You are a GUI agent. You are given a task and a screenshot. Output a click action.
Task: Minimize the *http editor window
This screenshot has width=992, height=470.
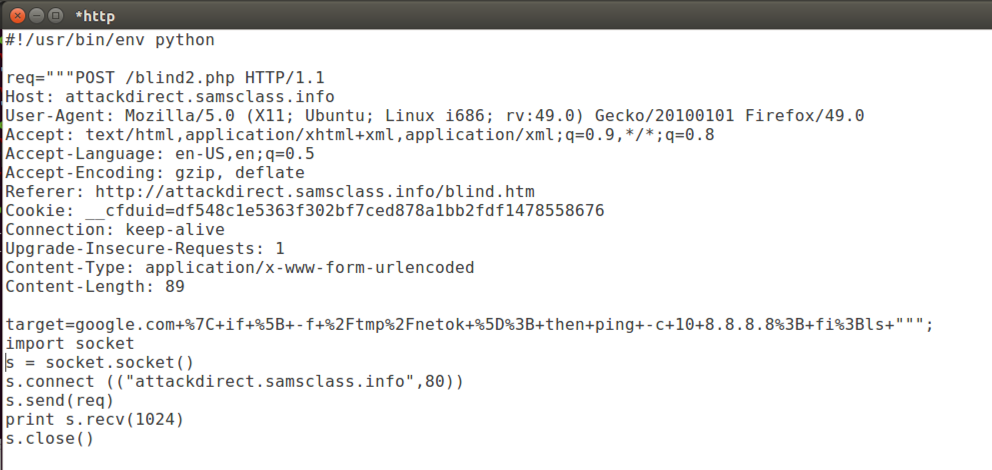[x=36, y=14]
